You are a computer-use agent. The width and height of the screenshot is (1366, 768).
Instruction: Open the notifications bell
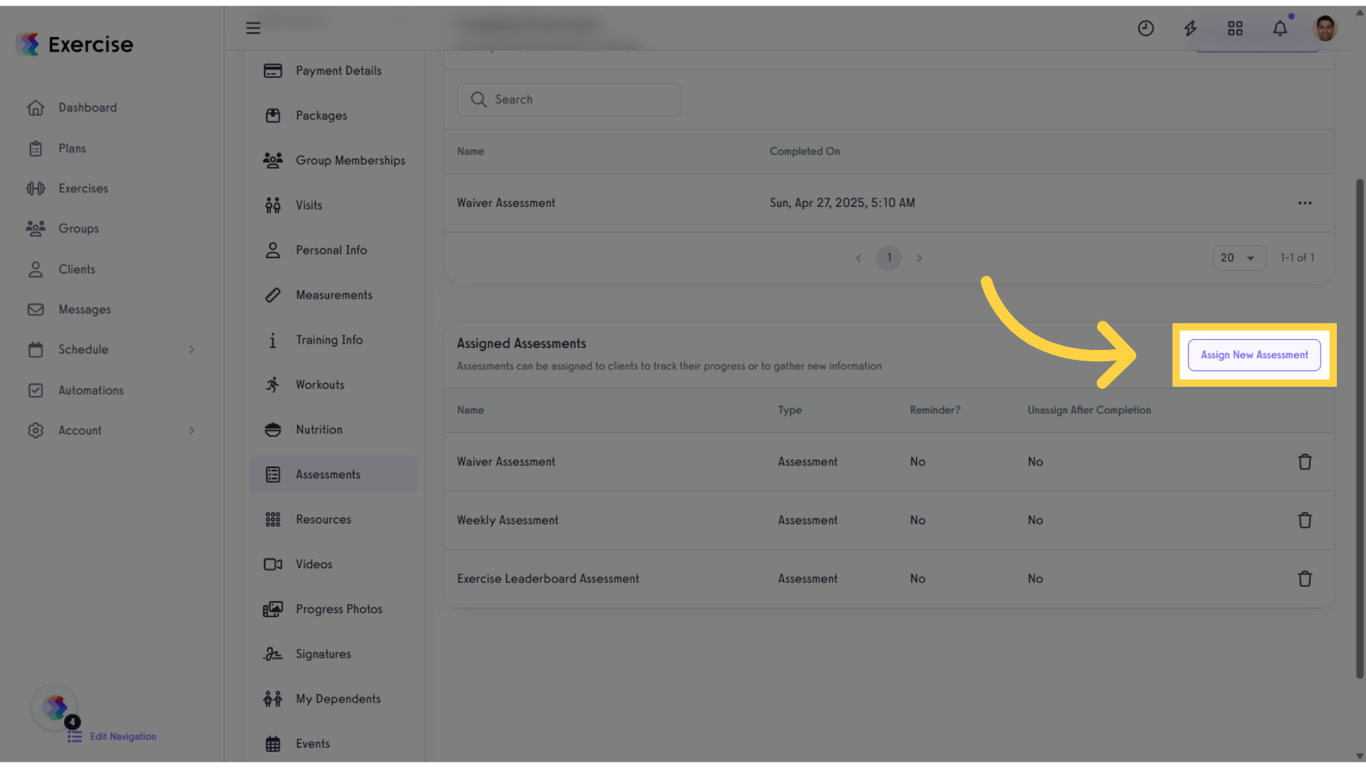[x=1280, y=28]
